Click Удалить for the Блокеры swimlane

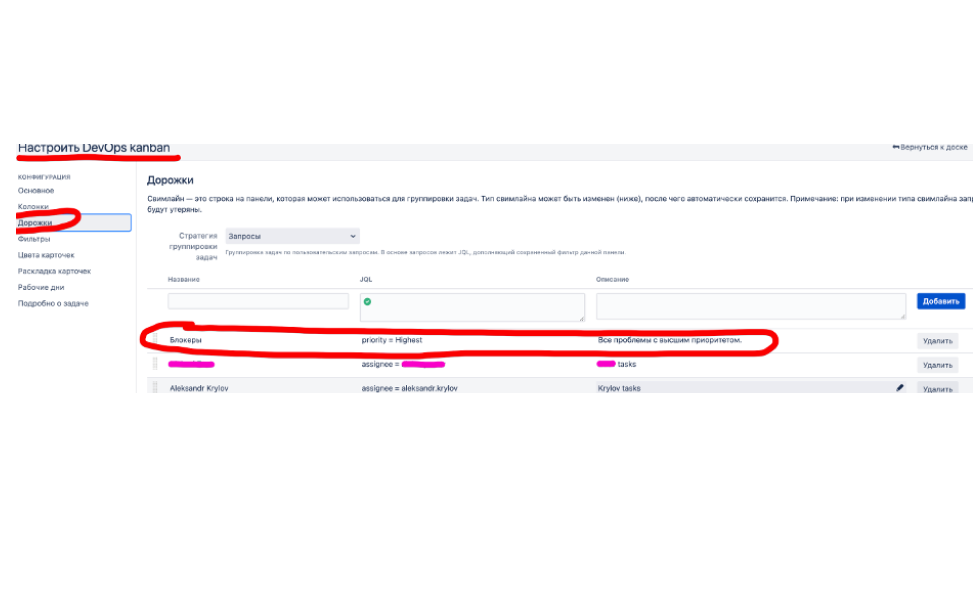[x=937, y=341]
